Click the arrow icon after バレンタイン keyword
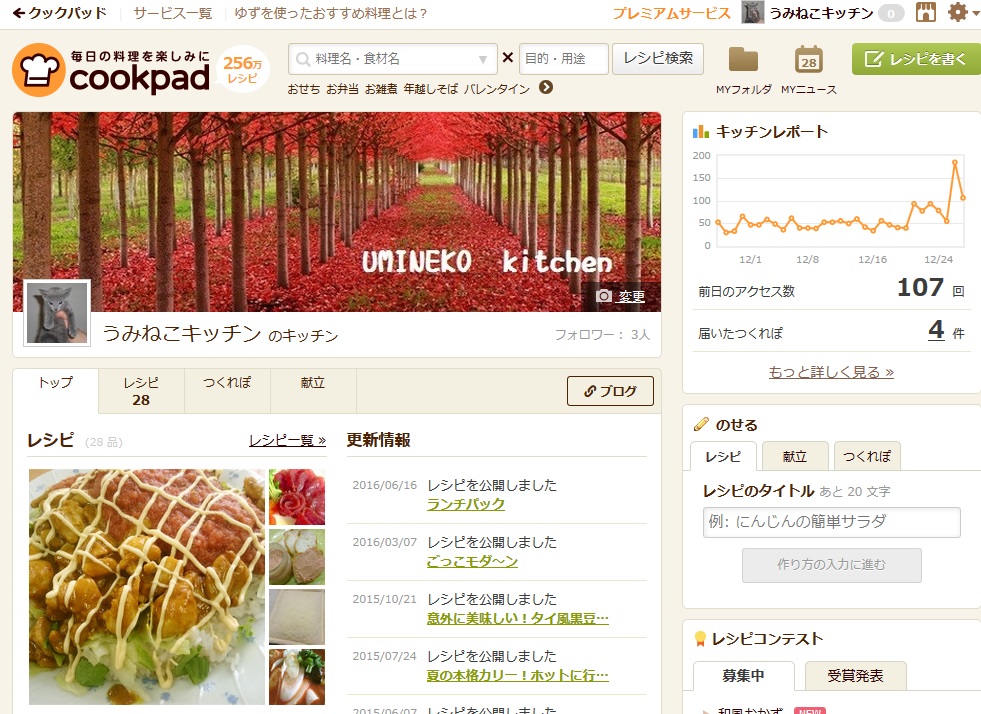Viewport: 981px width, 714px height. pyautogui.click(x=546, y=88)
